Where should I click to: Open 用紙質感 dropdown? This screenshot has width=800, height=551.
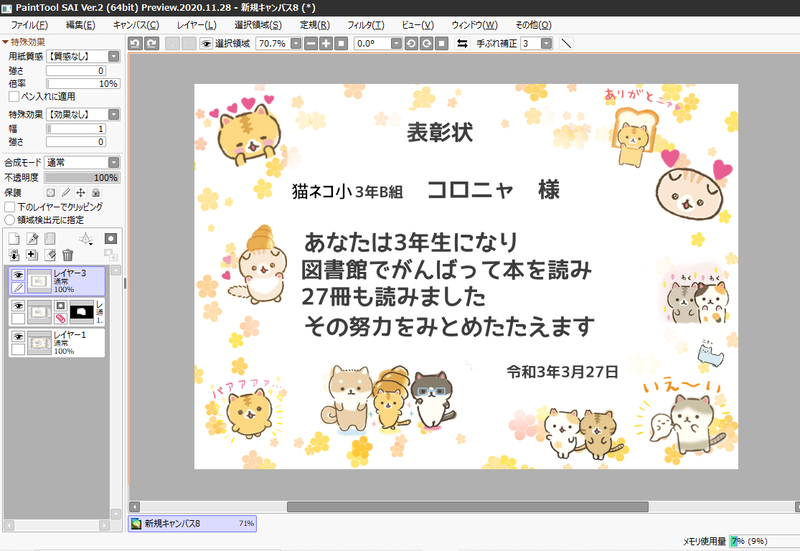pyautogui.click(x=83, y=56)
